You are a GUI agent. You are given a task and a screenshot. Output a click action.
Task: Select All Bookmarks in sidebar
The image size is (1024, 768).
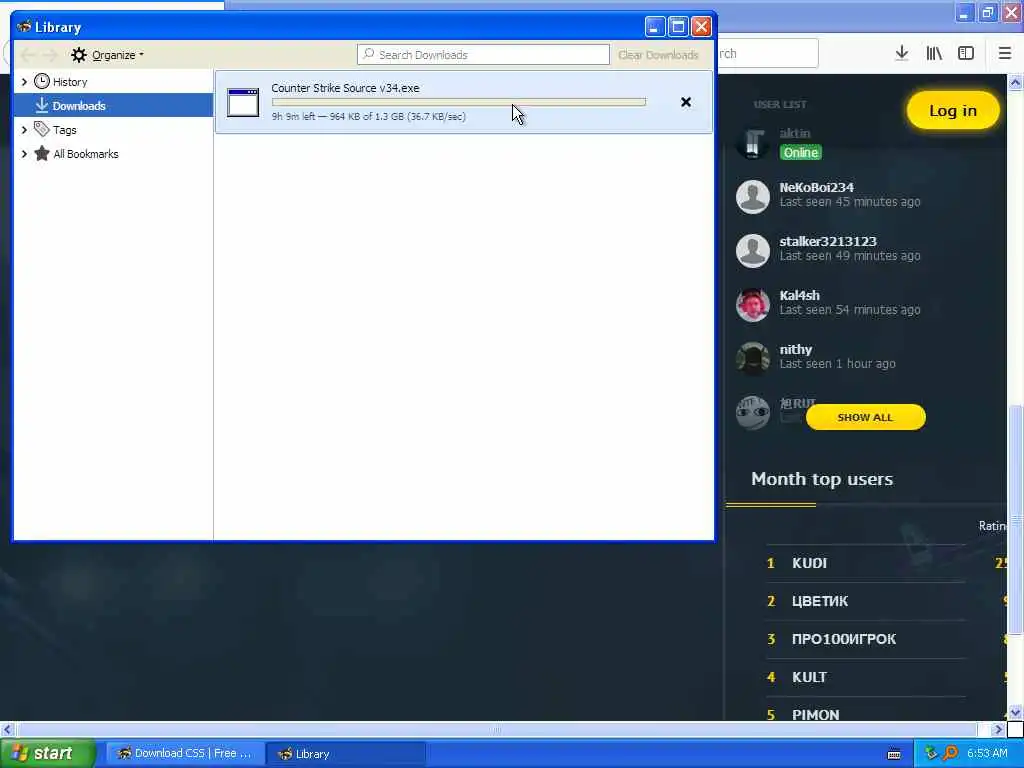point(86,154)
